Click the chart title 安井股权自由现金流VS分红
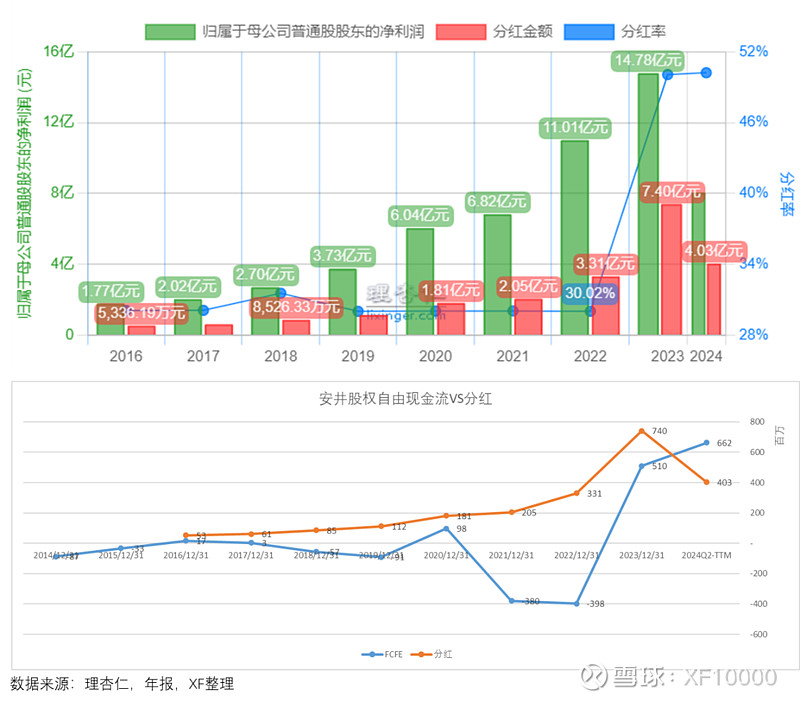Screen dimensions: 800x702 pyautogui.click(x=406, y=399)
